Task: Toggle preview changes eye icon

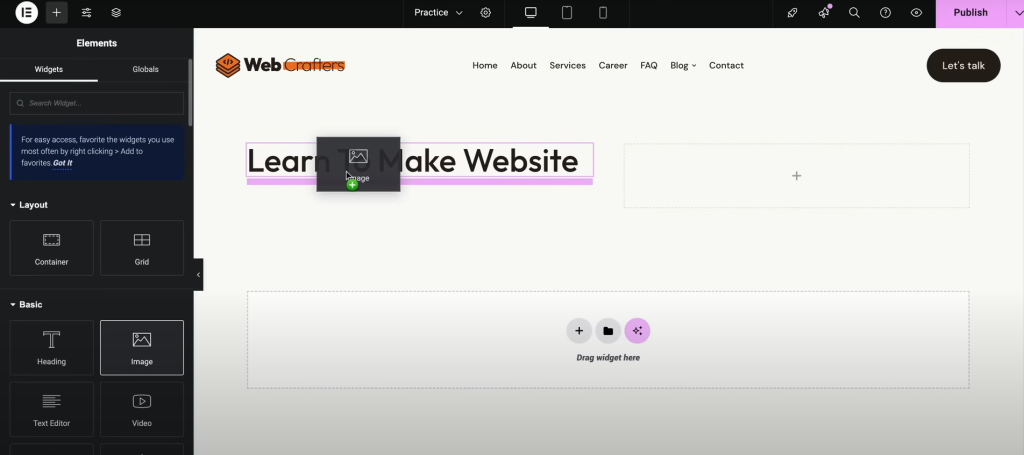Action: 916,12
